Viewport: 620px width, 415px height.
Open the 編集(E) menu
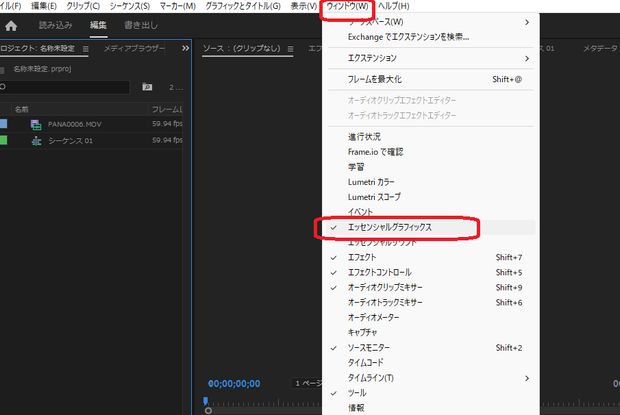pos(43,6)
